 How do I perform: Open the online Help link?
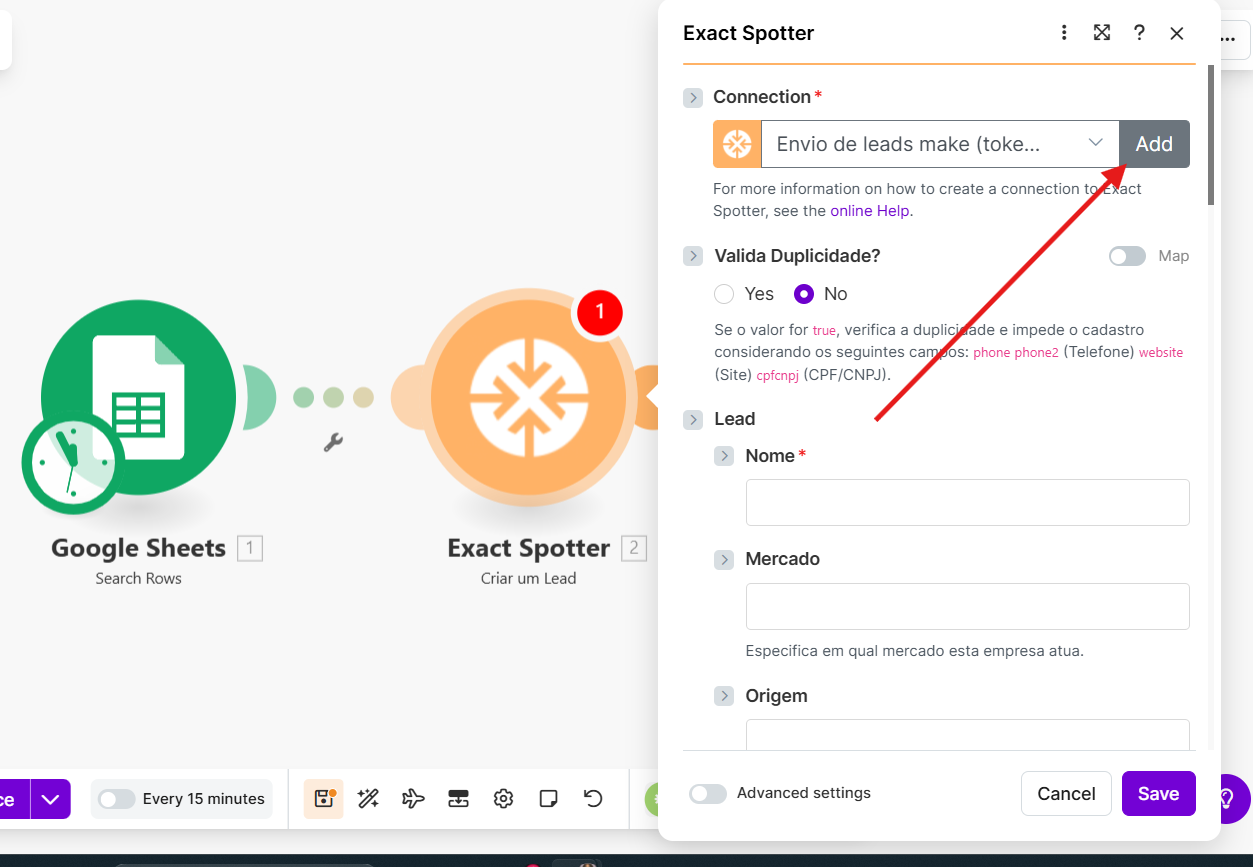pyautogui.click(x=870, y=211)
